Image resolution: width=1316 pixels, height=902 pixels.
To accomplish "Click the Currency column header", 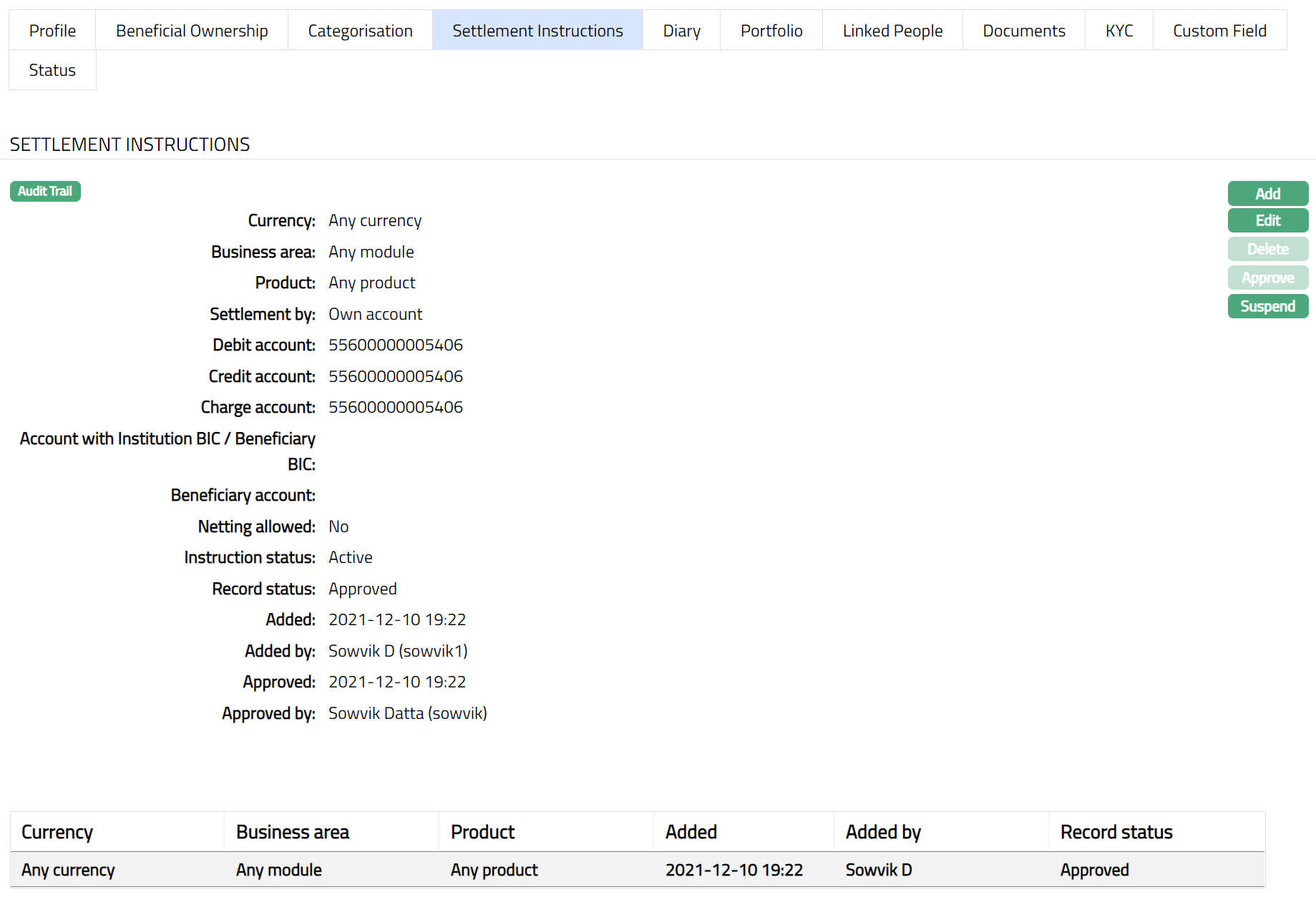I will [x=57, y=832].
